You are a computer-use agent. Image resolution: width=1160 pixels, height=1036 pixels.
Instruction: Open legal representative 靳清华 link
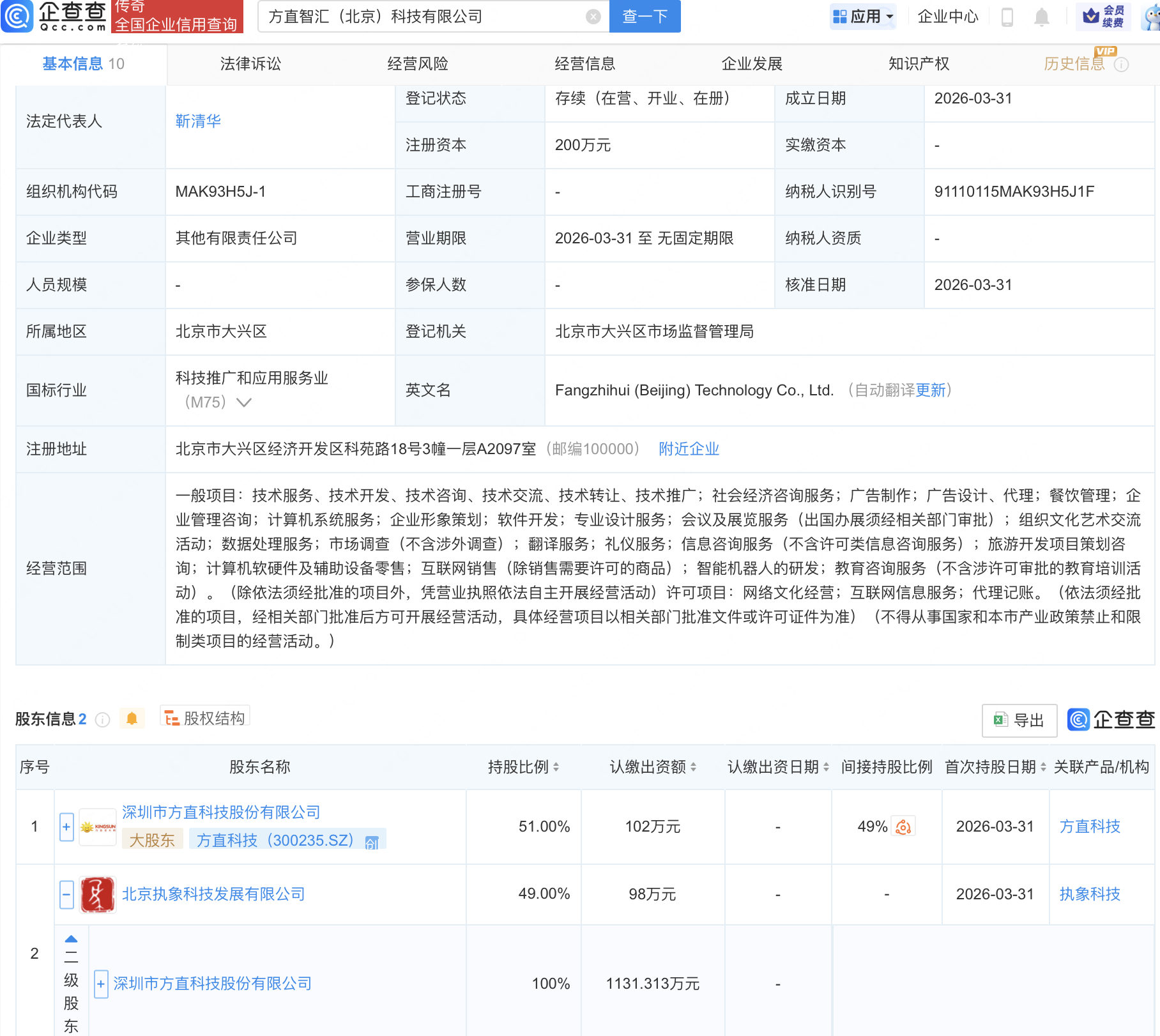click(x=197, y=120)
